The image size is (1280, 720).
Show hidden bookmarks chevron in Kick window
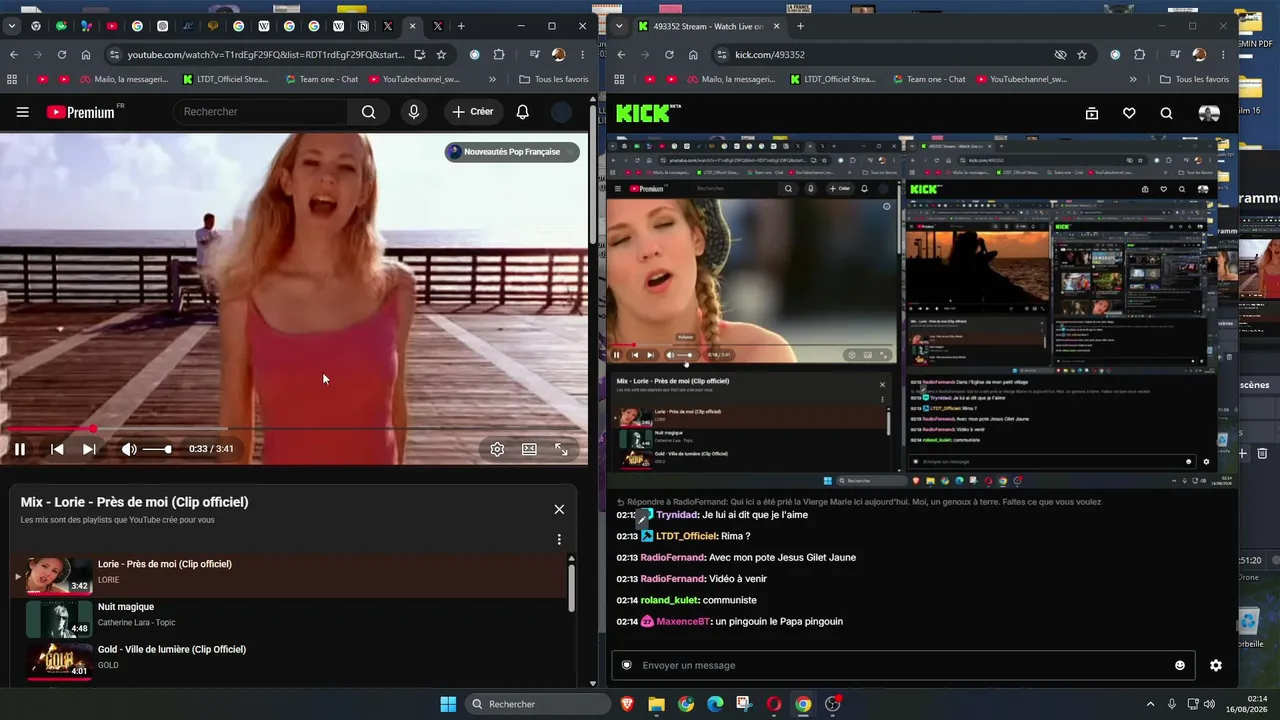pyautogui.click(x=1133, y=79)
